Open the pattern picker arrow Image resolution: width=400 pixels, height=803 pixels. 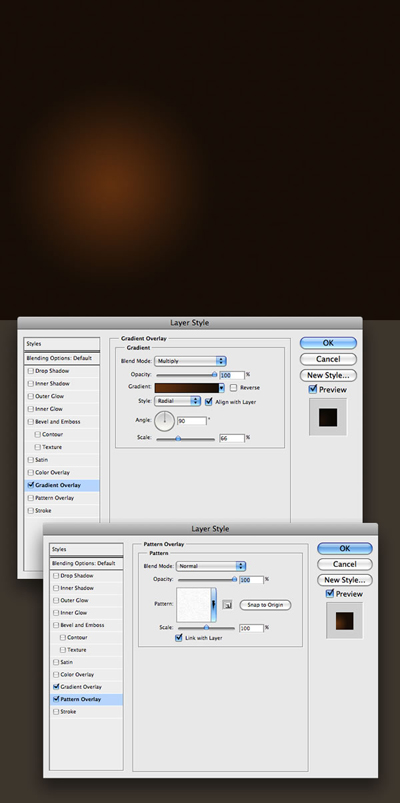coord(214,605)
